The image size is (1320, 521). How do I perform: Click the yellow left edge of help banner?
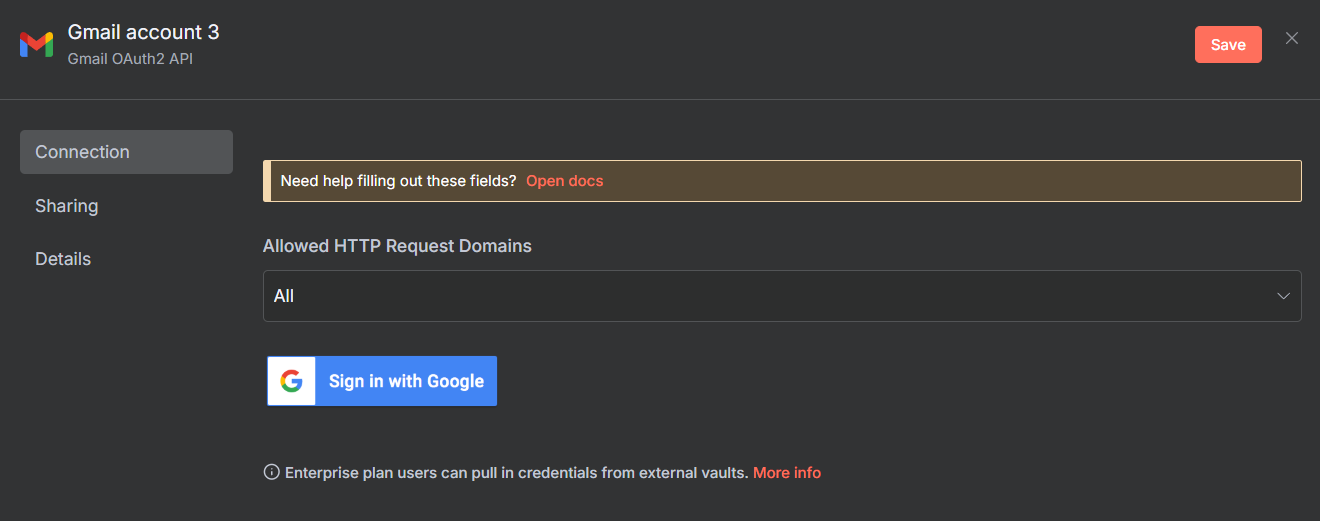[x=267, y=181]
